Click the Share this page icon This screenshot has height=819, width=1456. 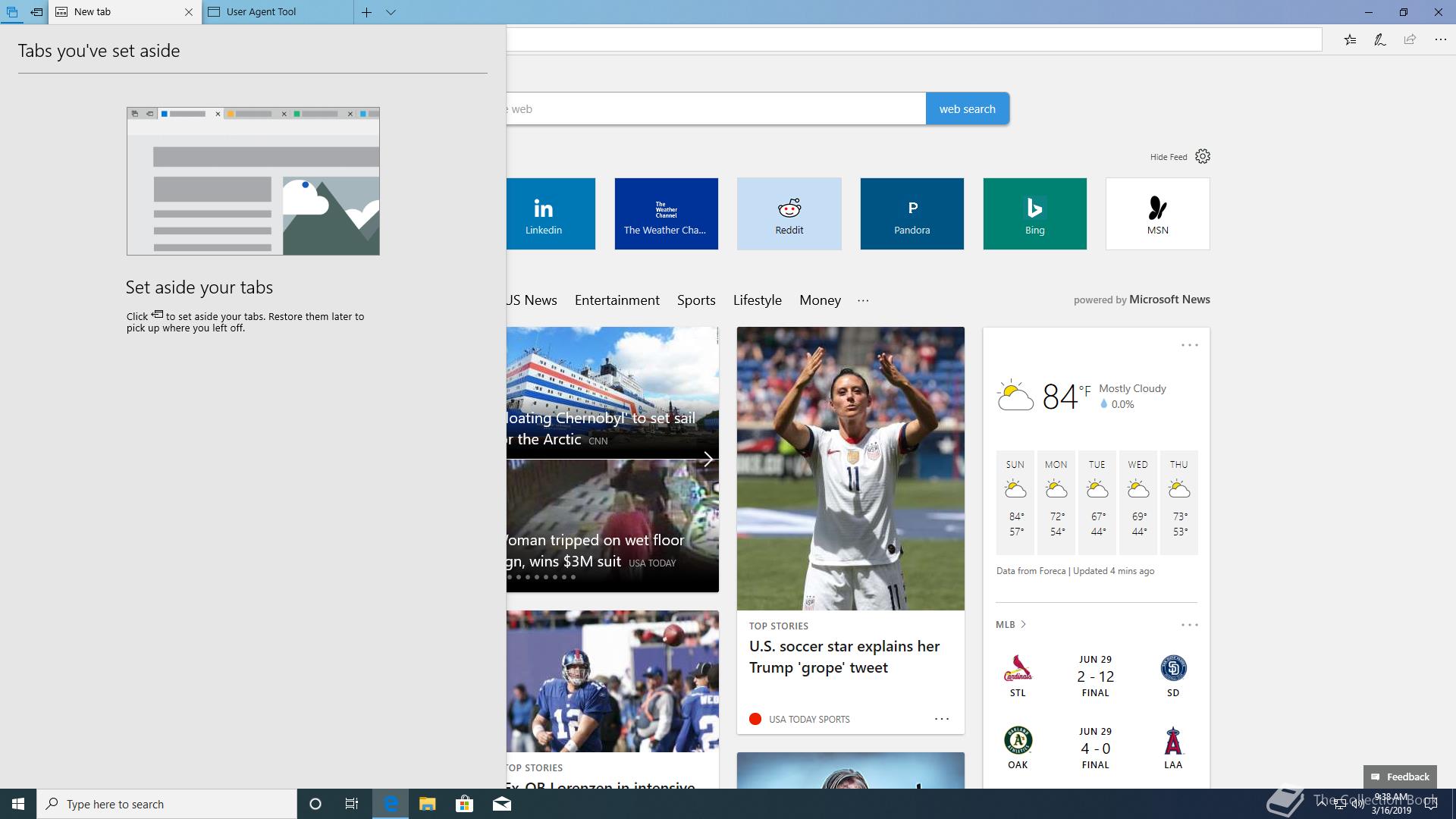click(1410, 39)
